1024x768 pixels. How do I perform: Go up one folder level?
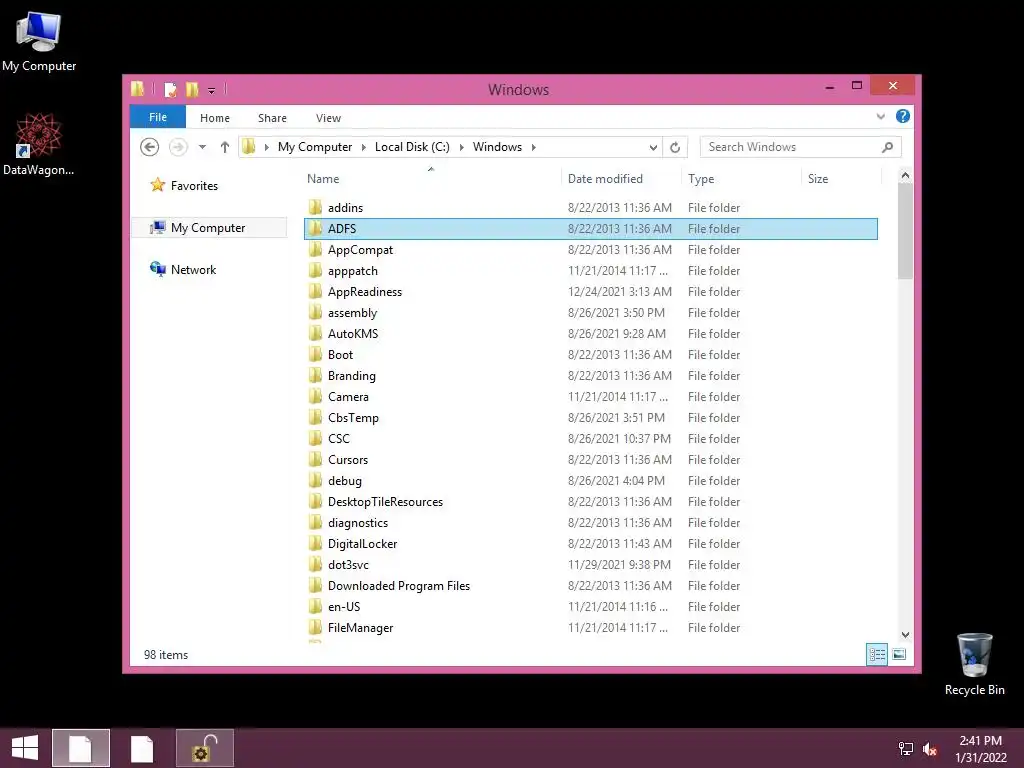click(225, 147)
